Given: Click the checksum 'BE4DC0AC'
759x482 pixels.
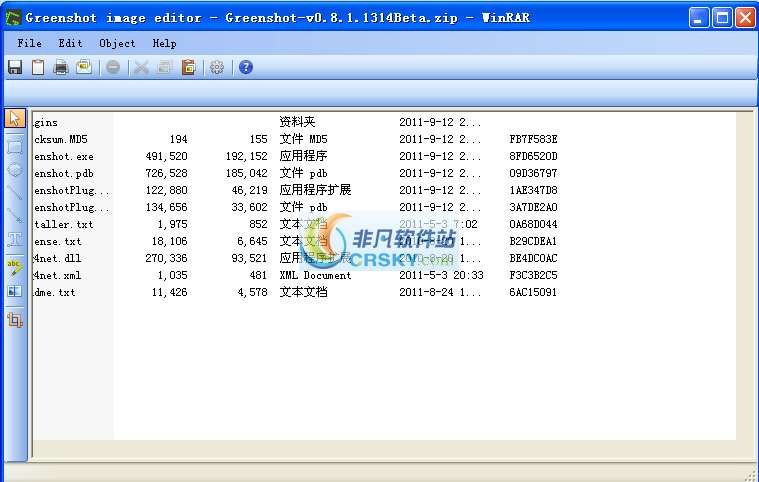Looking at the screenshot, I should [x=533, y=258].
